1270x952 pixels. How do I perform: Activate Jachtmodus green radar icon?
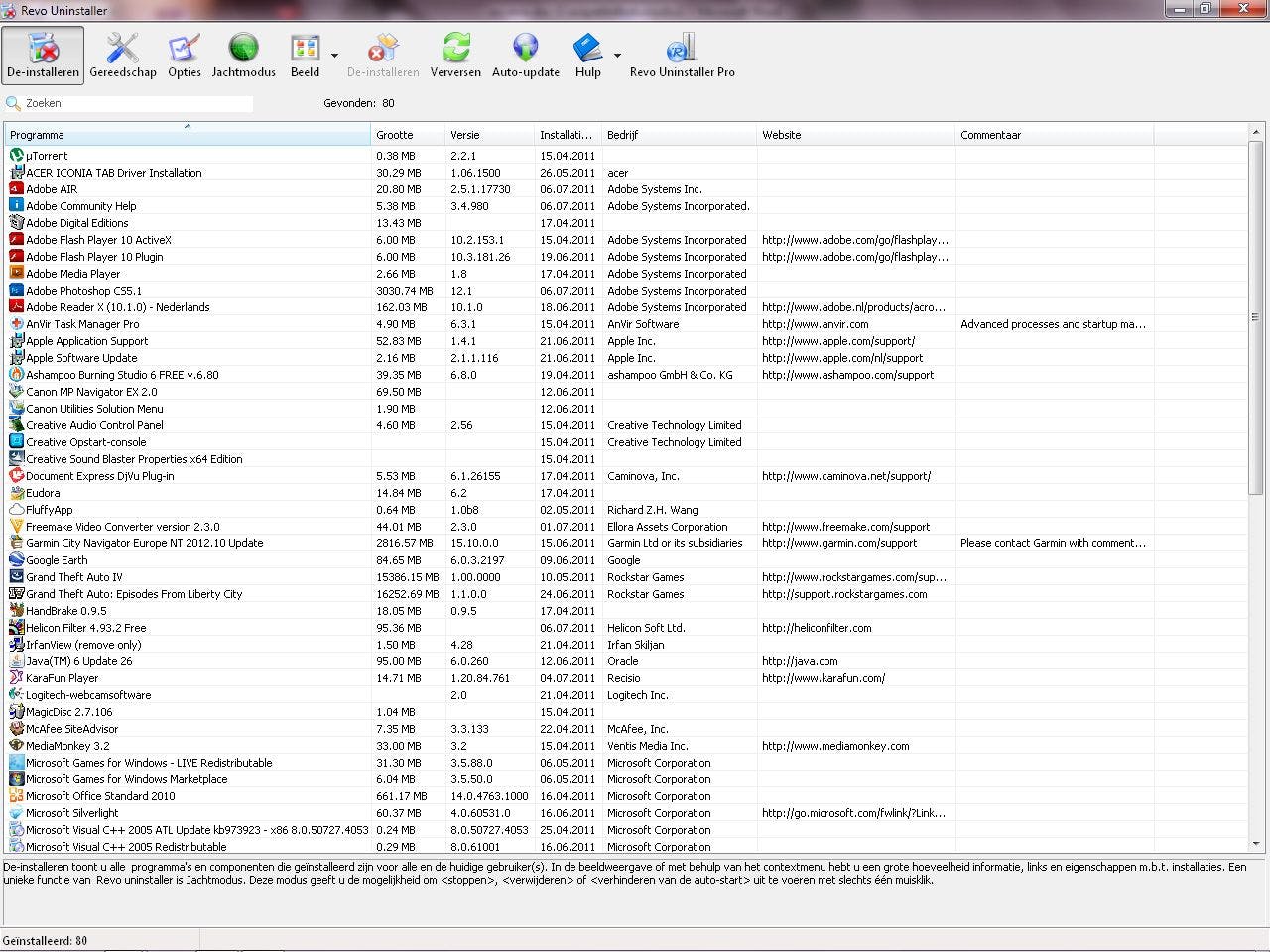click(x=243, y=48)
